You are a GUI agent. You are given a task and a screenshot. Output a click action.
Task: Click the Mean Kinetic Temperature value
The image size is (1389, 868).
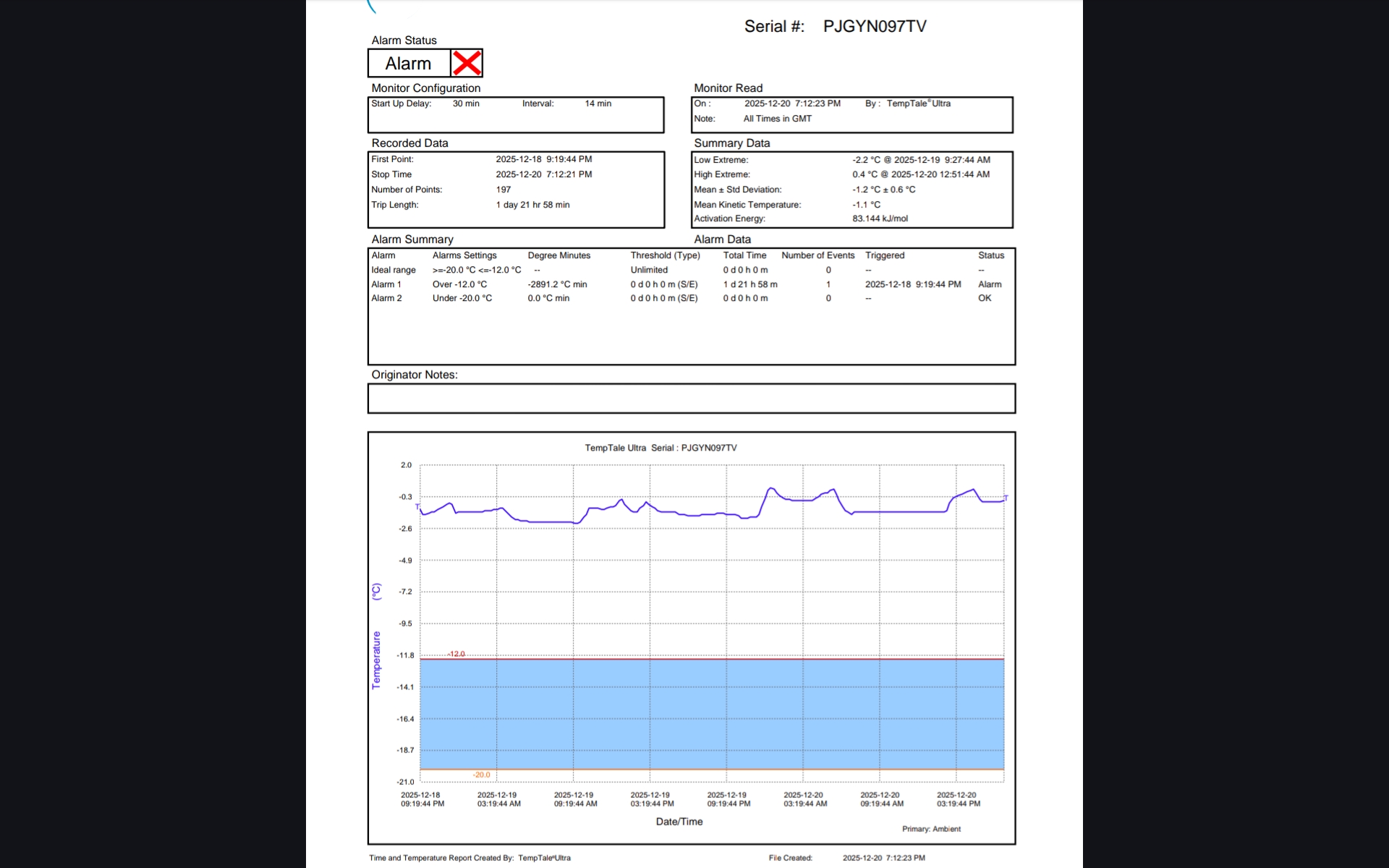point(866,205)
